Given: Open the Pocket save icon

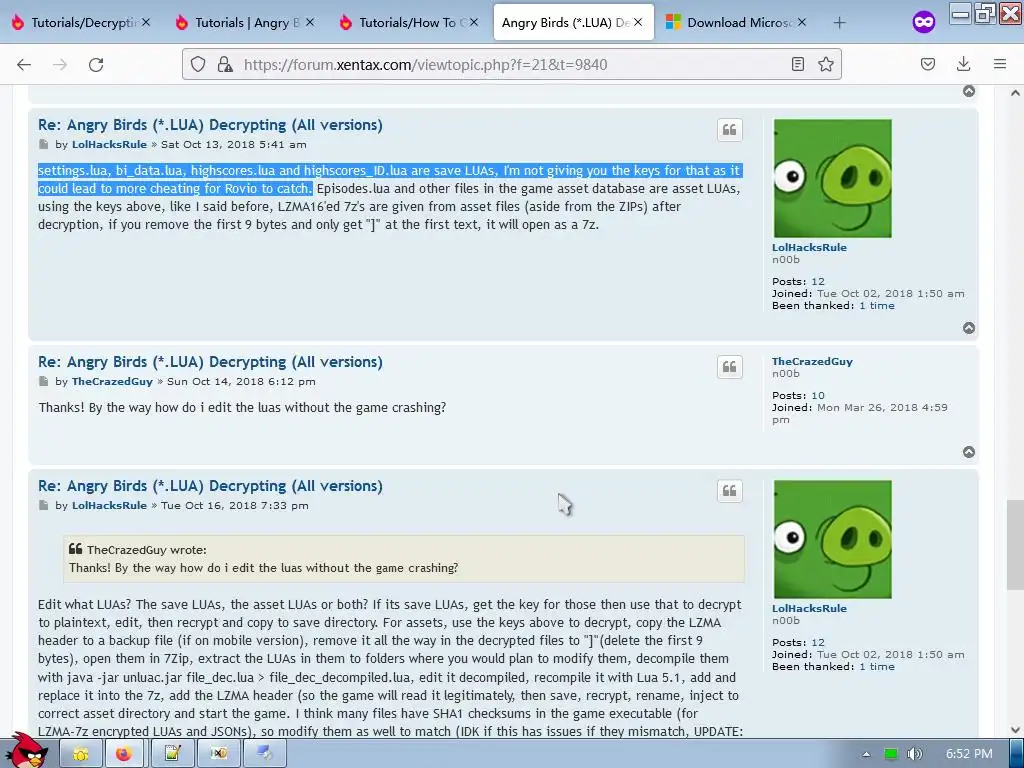Looking at the screenshot, I should [927, 64].
